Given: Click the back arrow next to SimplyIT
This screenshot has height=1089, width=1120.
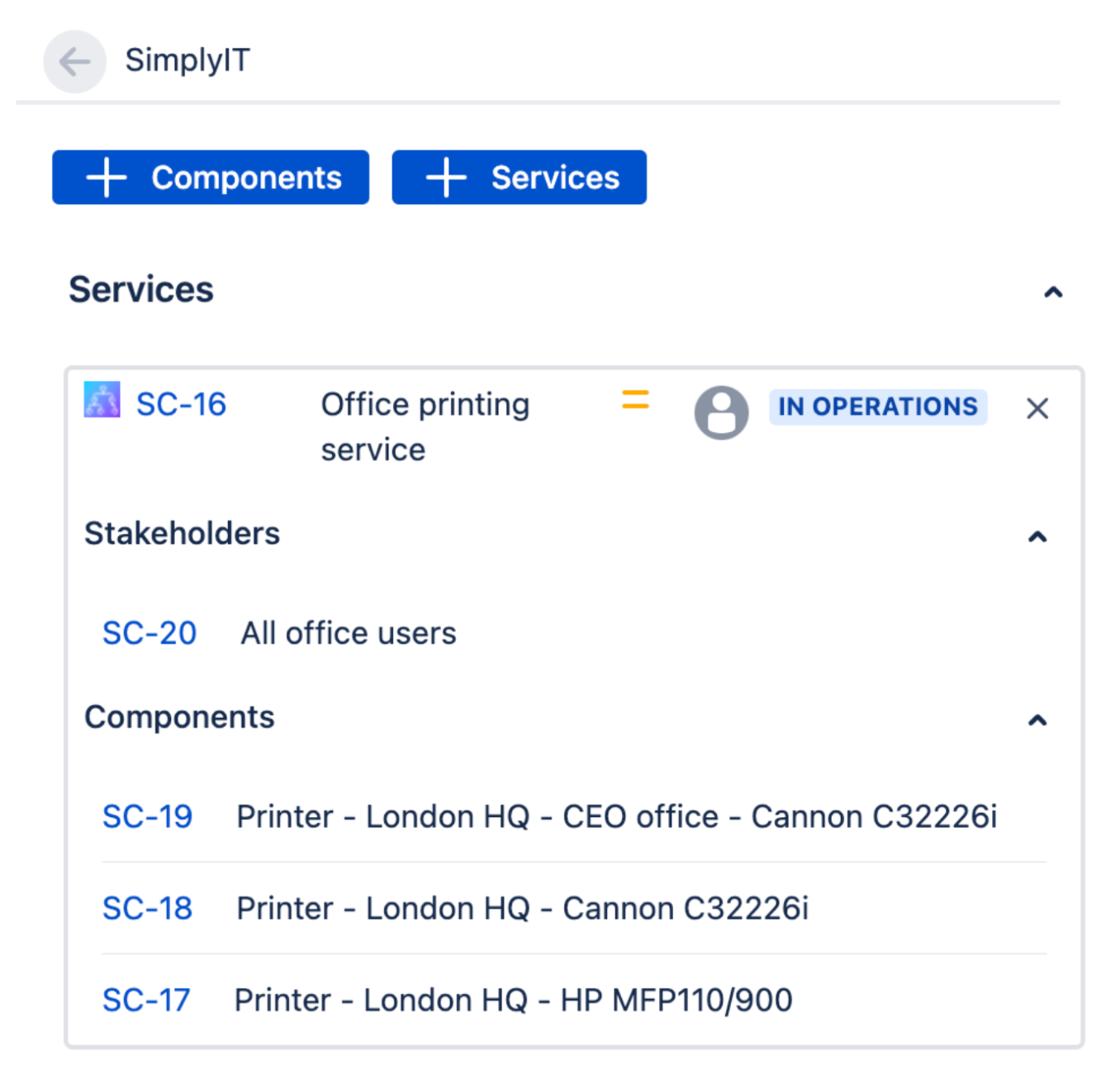Looking at the screenshot, I should [75, 61].
